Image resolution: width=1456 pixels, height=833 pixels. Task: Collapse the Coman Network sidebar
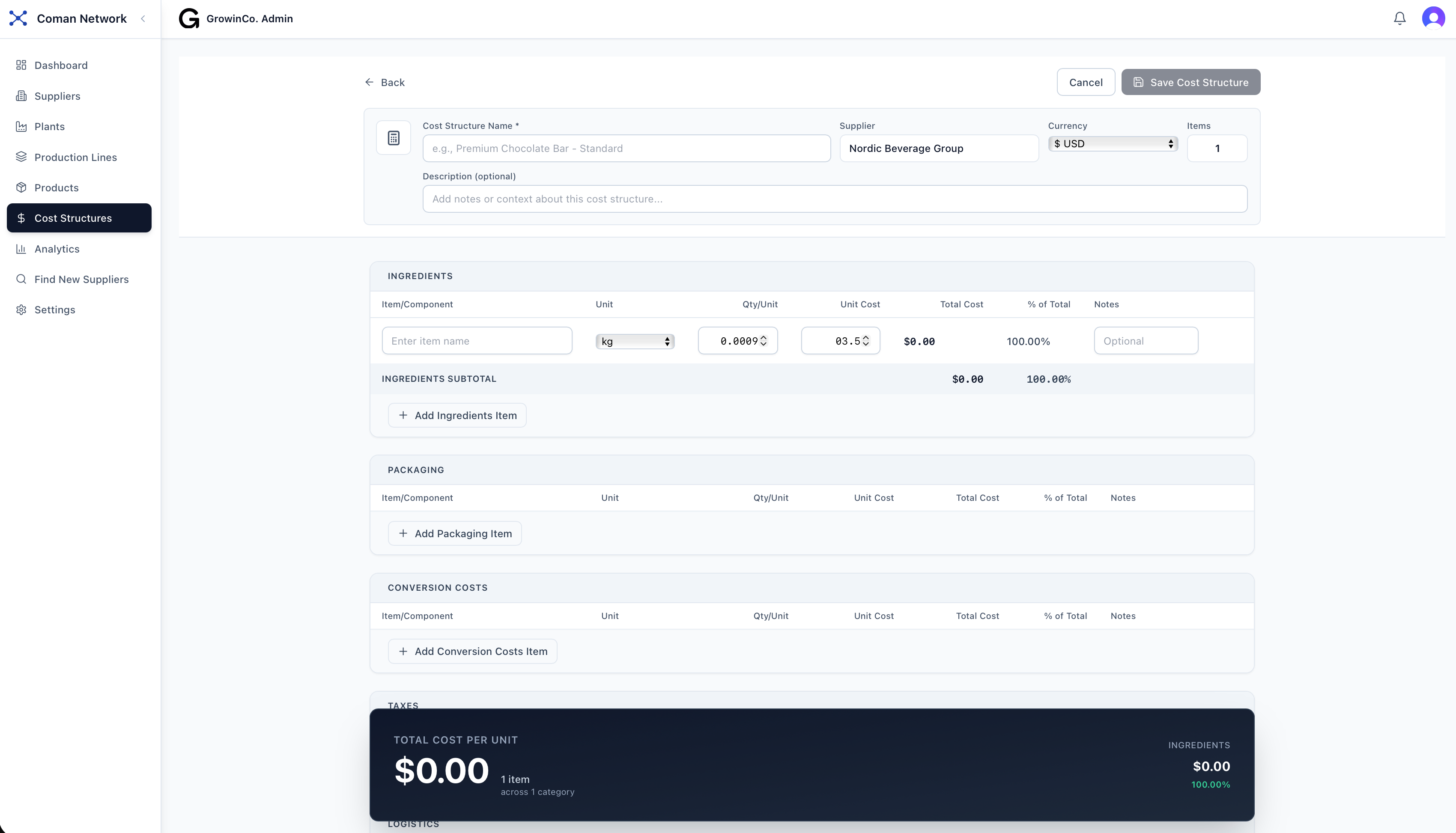click(143, 18)
